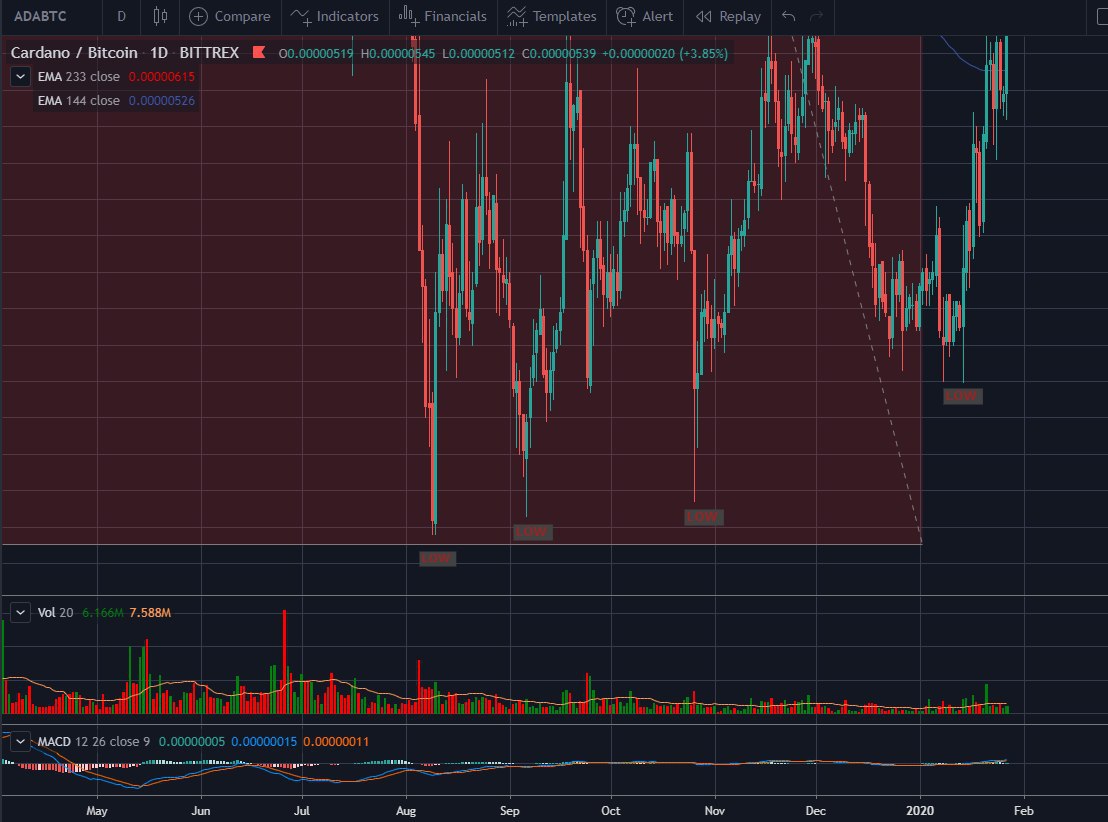Select the EMA 233 close indicator label
The width and height of the screenshot is (1108, 822).
click(x=78, y=76)
